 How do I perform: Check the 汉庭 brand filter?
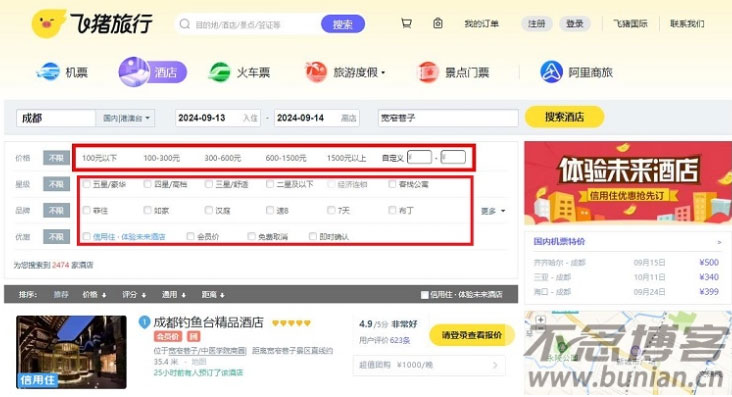[x=209, y=210]
